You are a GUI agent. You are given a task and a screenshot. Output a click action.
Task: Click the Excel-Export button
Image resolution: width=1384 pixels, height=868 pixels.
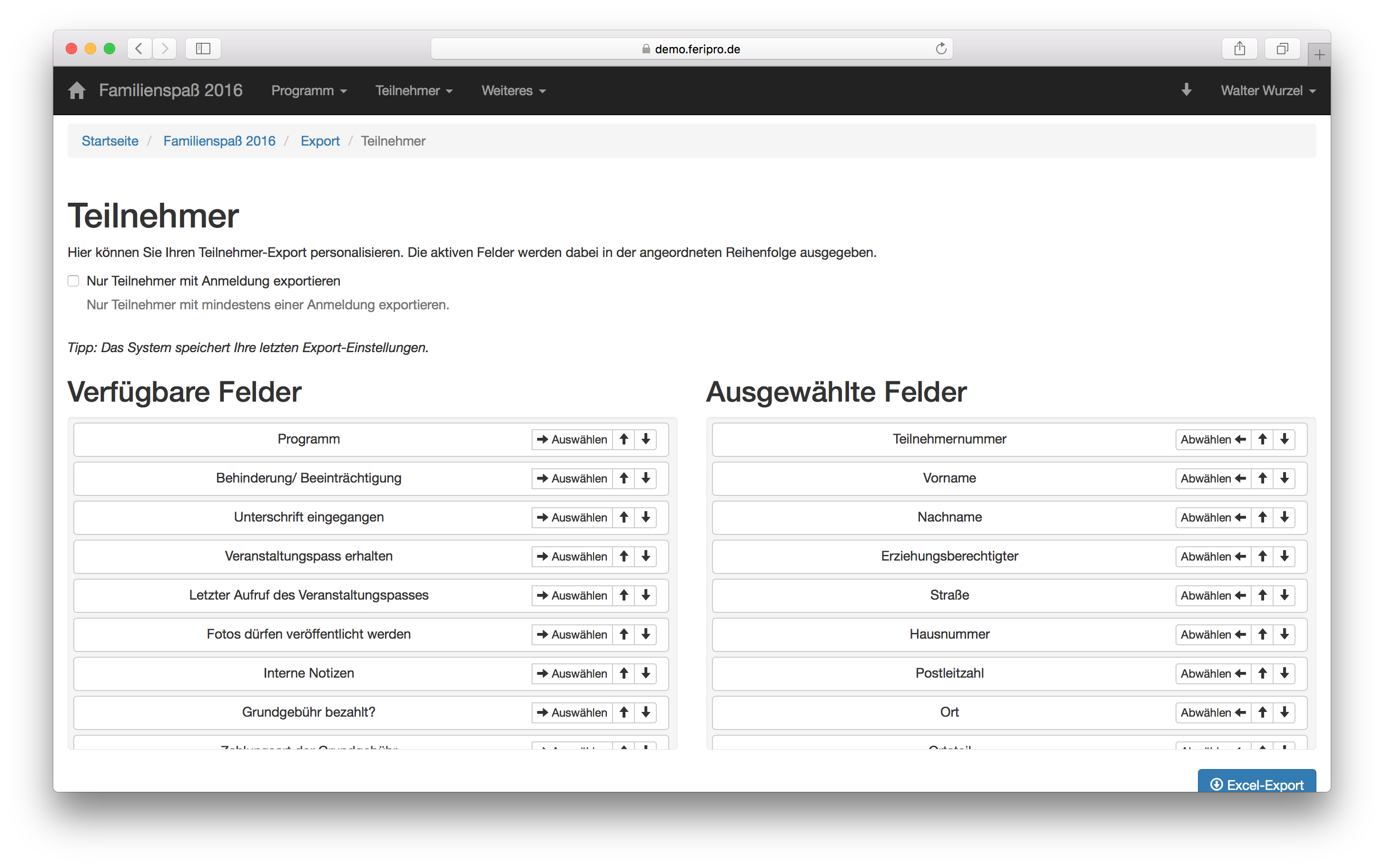1256,783
